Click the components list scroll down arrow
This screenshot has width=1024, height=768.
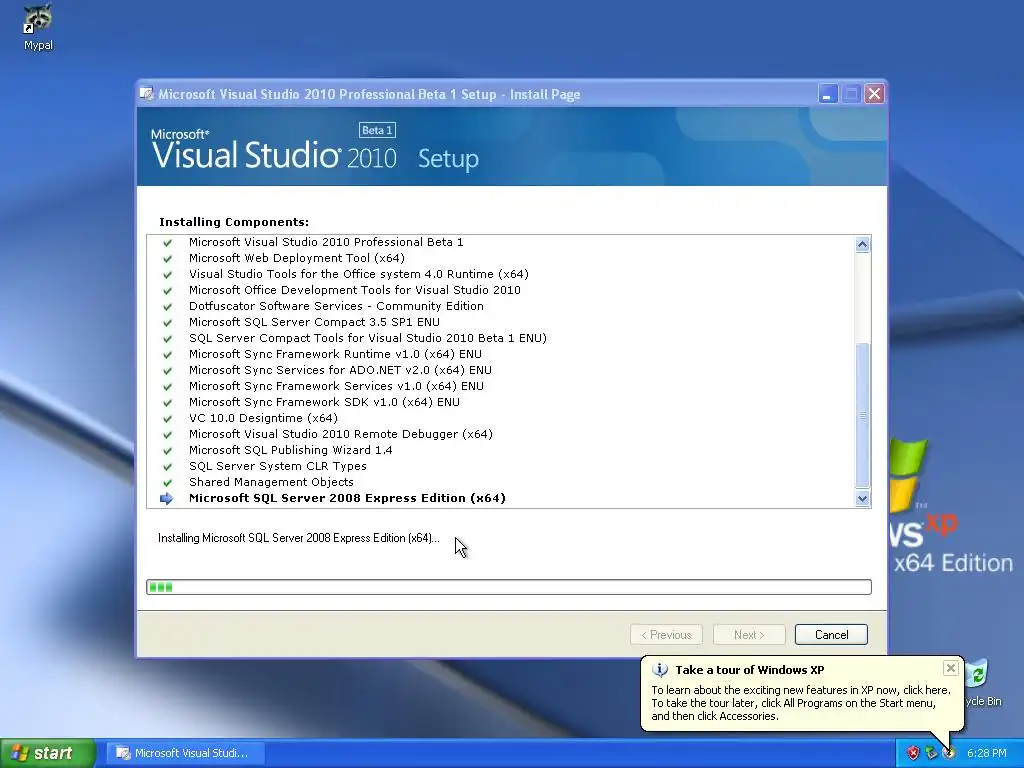click(862, 499)
